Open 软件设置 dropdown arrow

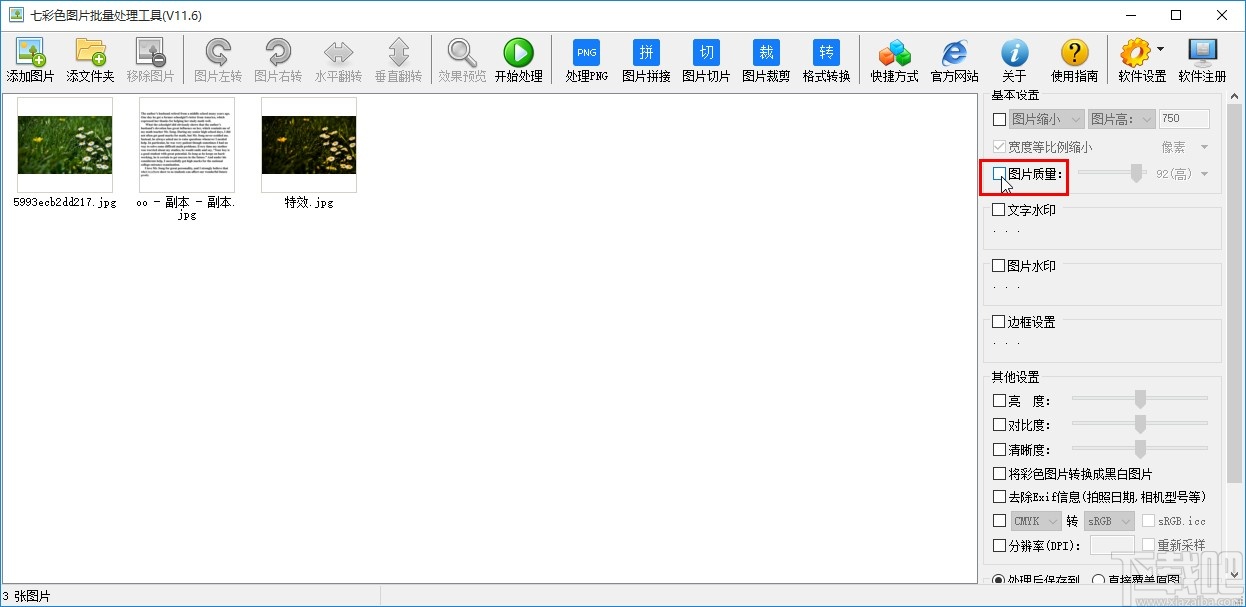[1160, 49]
